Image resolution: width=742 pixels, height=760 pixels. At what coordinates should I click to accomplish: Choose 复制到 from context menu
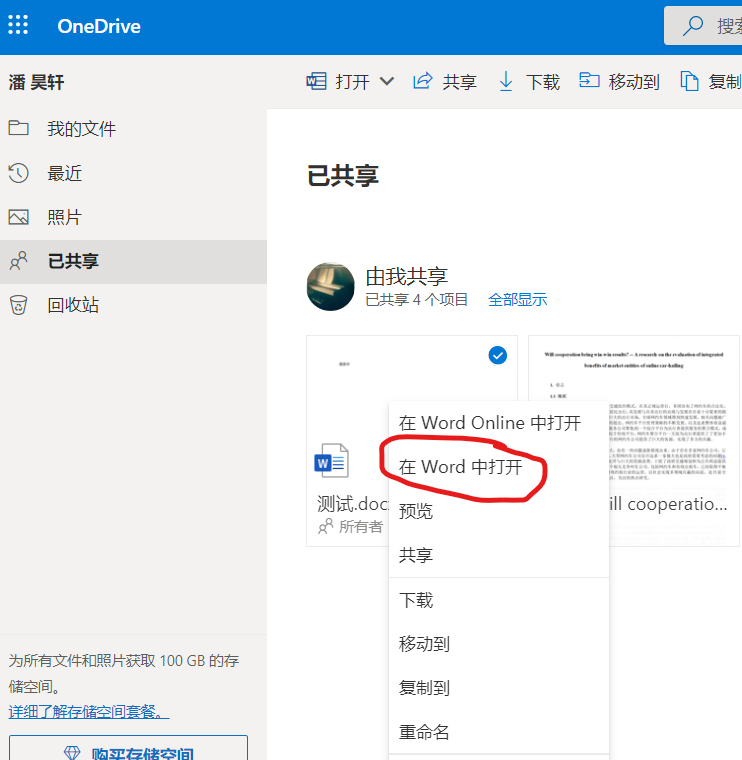pyautogui.click(x=499, y=688)
